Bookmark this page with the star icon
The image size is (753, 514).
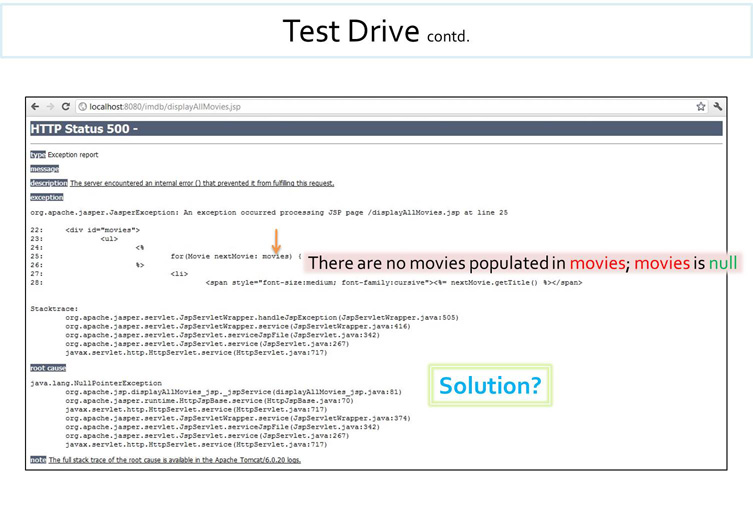tap(701, 106)
